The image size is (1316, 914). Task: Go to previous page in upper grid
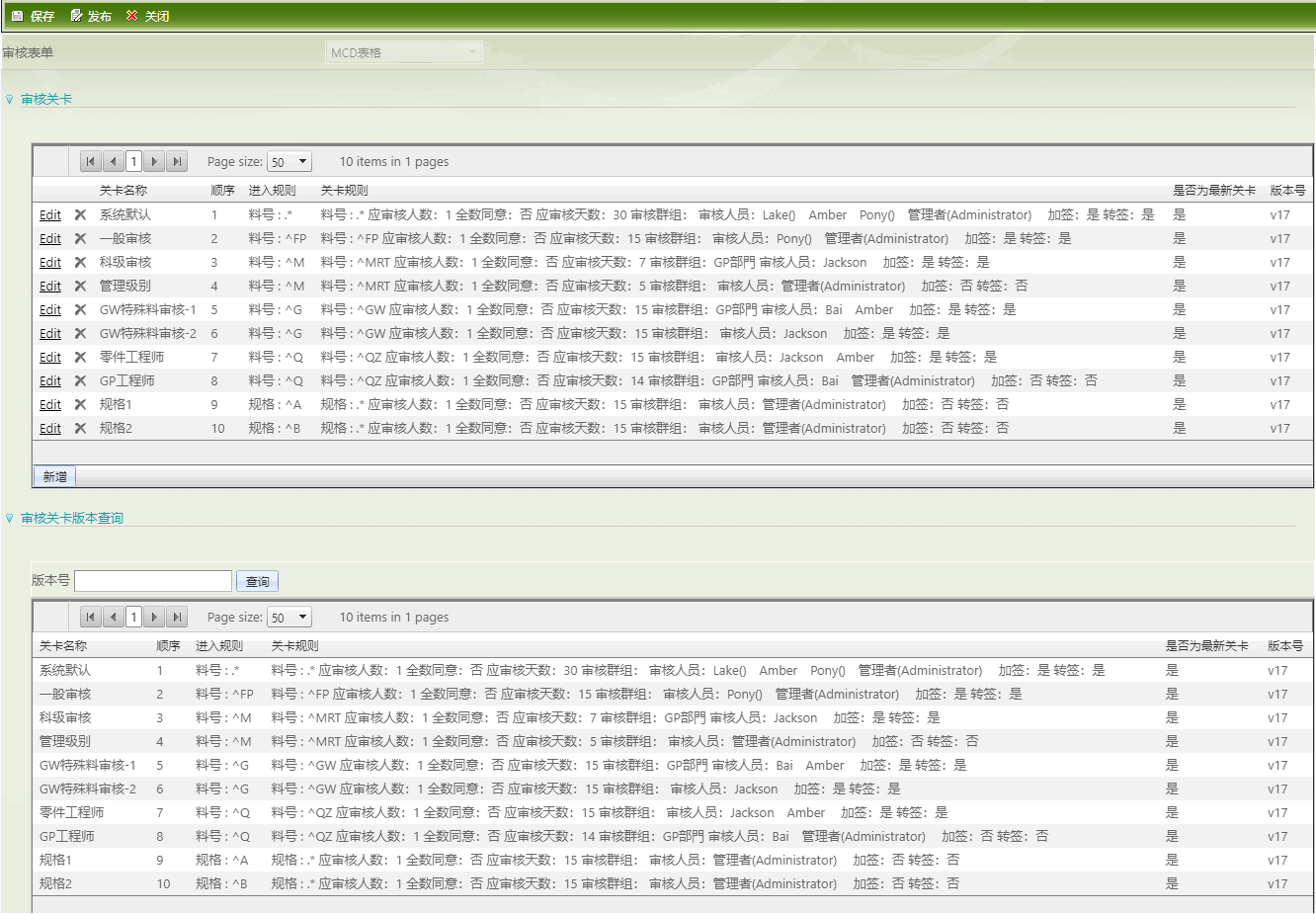[113, 161]
